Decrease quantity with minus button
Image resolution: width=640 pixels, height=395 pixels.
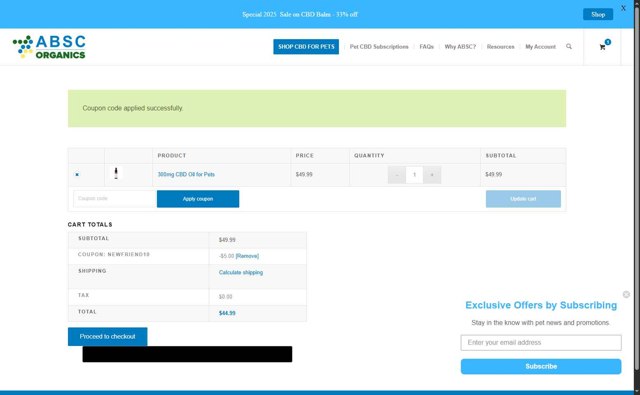pyautogui.click(x=396, y=175)
